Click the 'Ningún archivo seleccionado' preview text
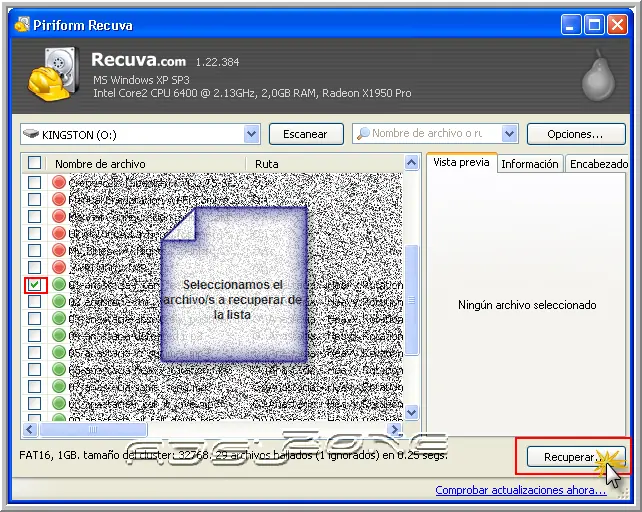Image resolution: width=642 pixels, height=512 pixels. point(527,305)
